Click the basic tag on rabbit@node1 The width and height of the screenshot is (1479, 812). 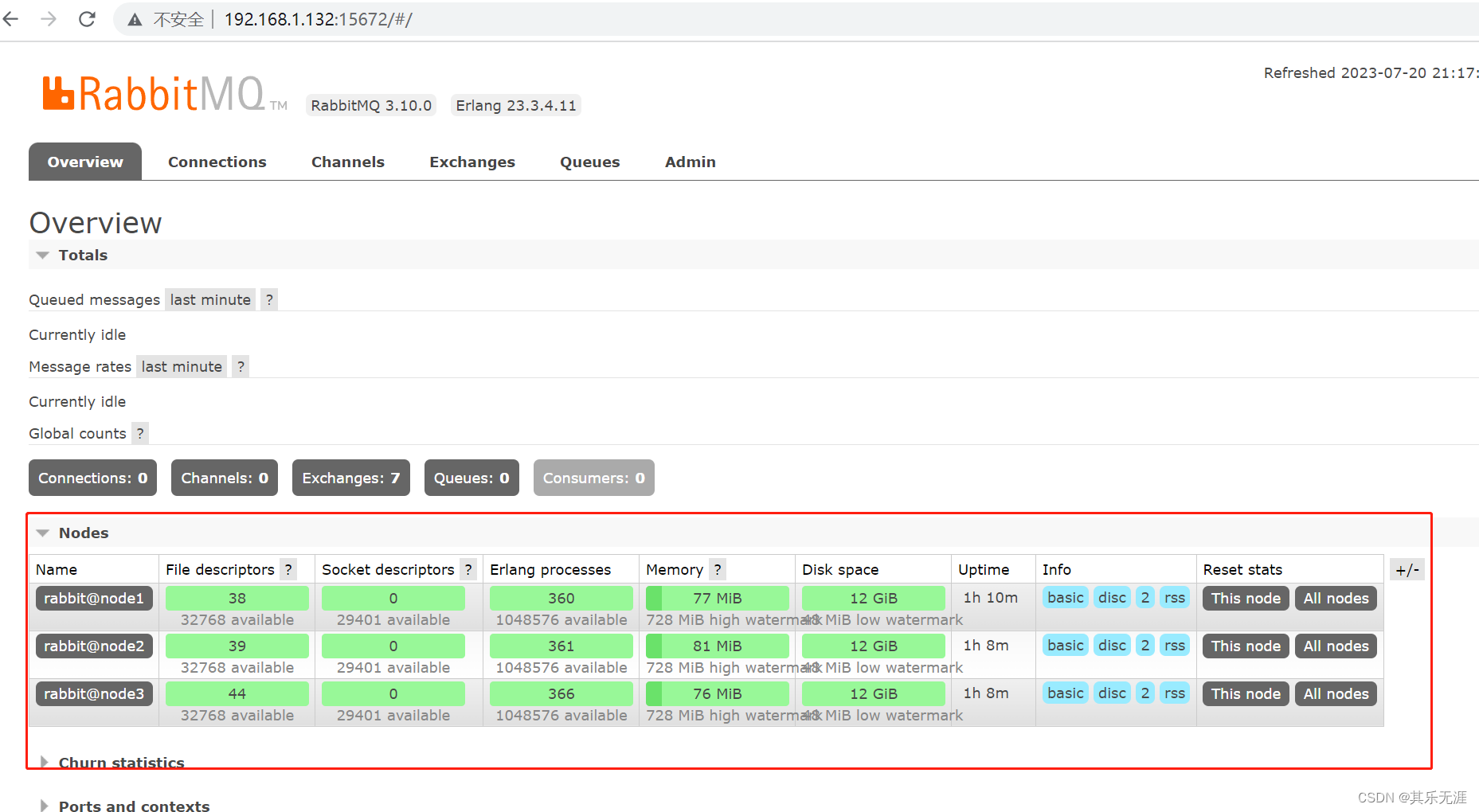(1066, 597)
